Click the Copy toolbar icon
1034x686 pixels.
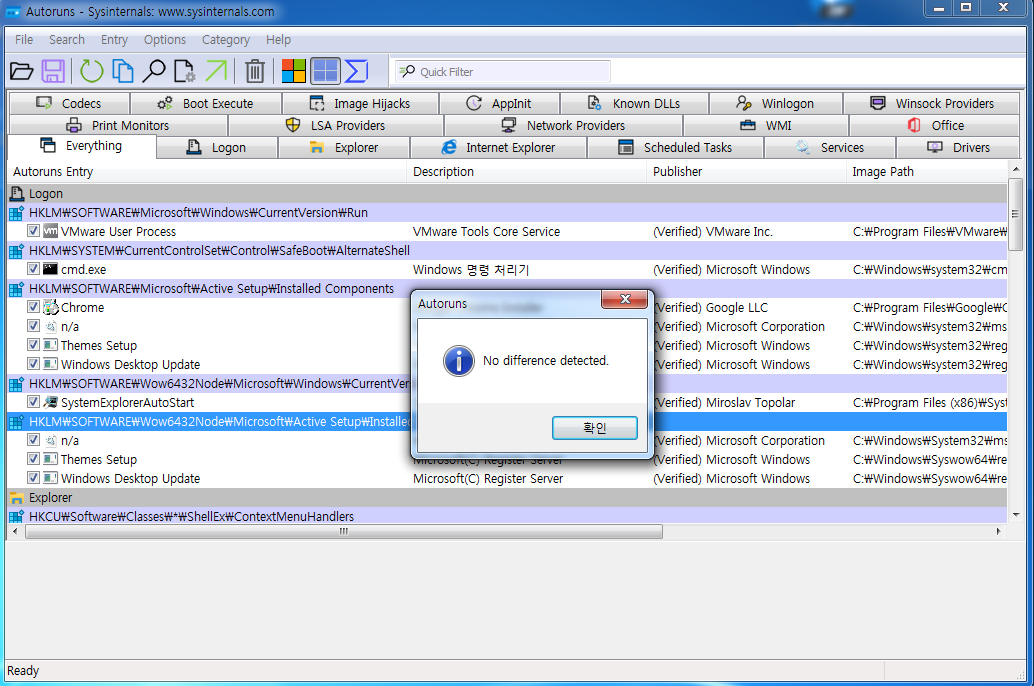click(123, 71)
